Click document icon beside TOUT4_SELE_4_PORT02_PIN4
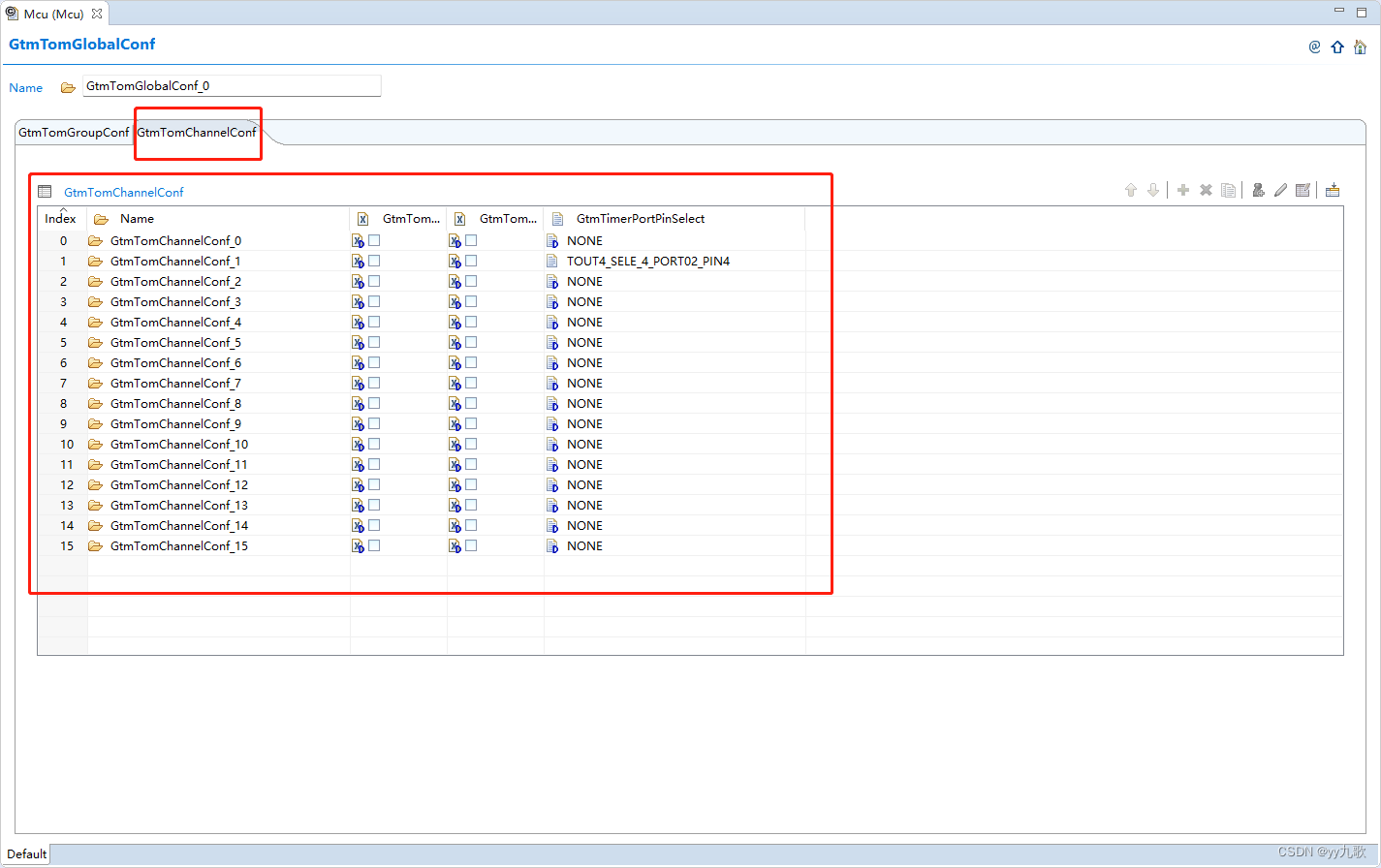The height and width of the screenshot is (868, 1381). 552,261
